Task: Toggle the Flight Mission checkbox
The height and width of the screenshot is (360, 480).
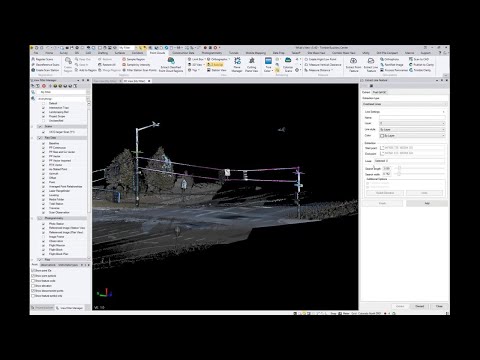Action: click(43, 245)
